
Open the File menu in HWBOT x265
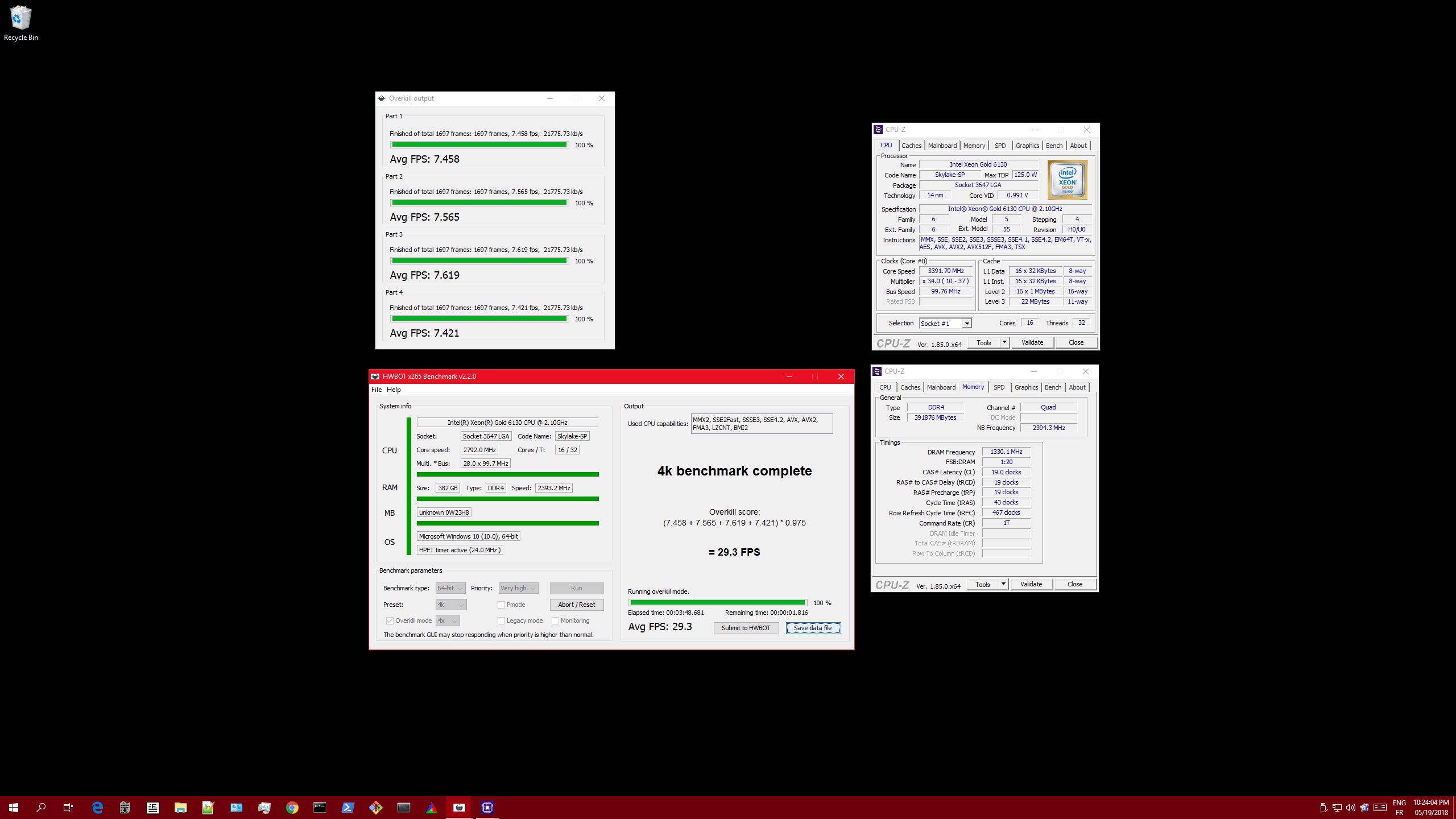point(377,390)
